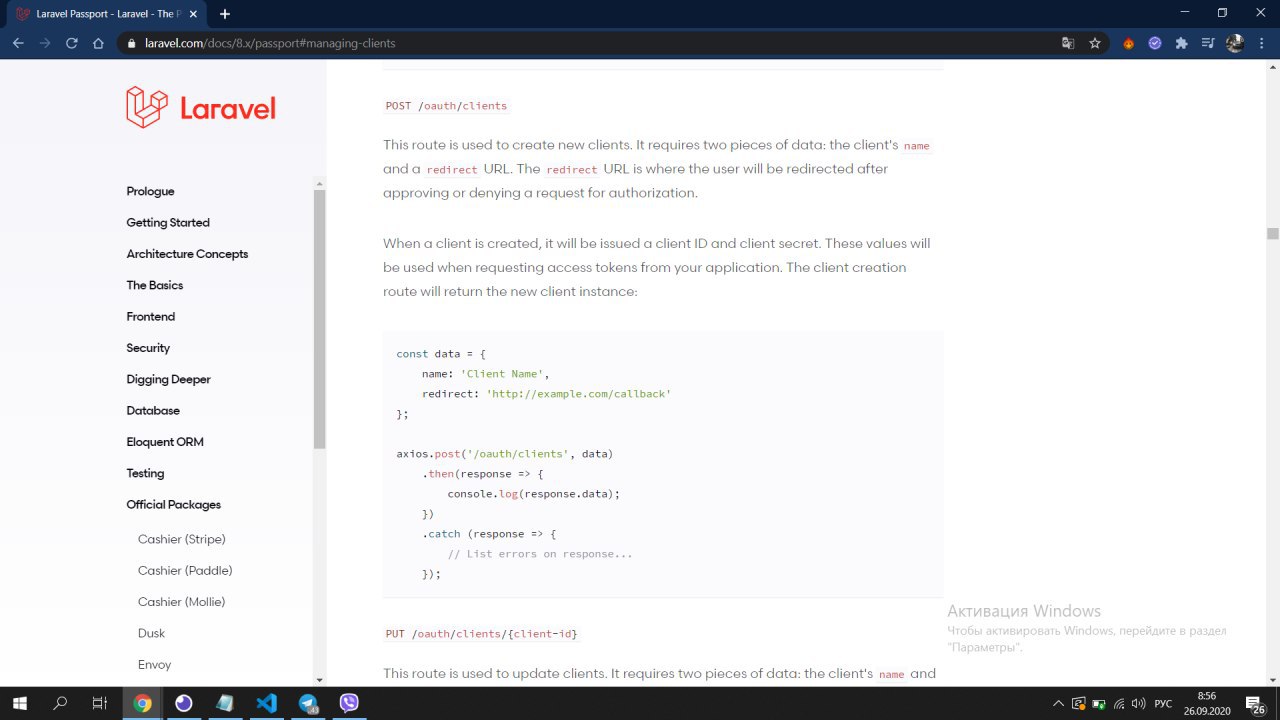The image size is (1280, 720).
Task: Open the Cashier (Stripe) docs link
Action: [x=182, y=539]
